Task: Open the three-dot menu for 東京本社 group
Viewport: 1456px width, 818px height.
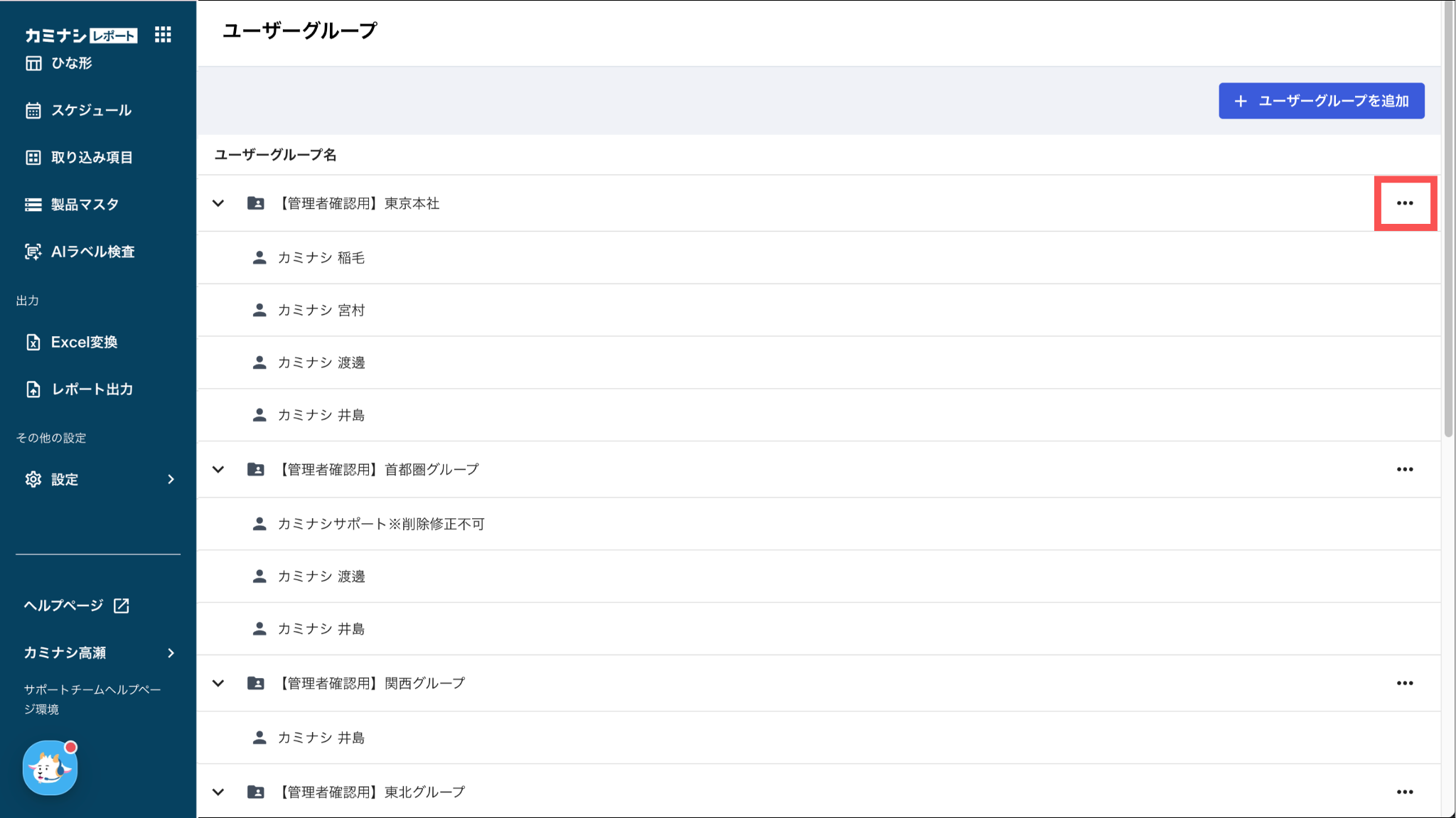Action: 1405,203
